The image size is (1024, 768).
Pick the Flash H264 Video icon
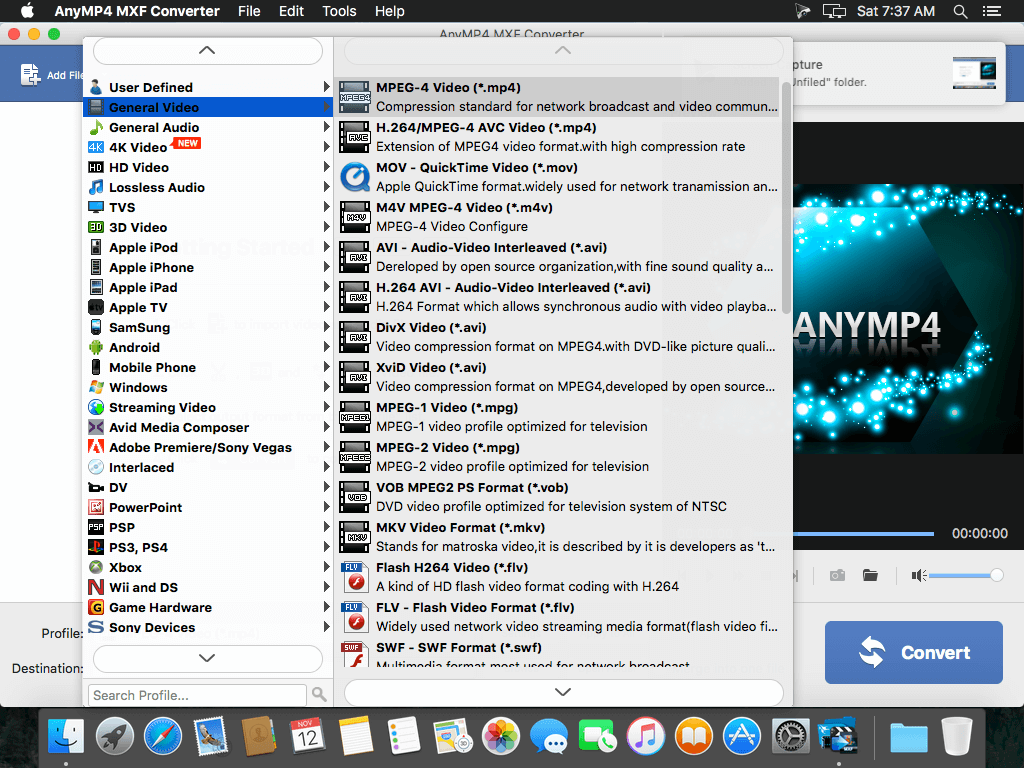coord(355,577)
